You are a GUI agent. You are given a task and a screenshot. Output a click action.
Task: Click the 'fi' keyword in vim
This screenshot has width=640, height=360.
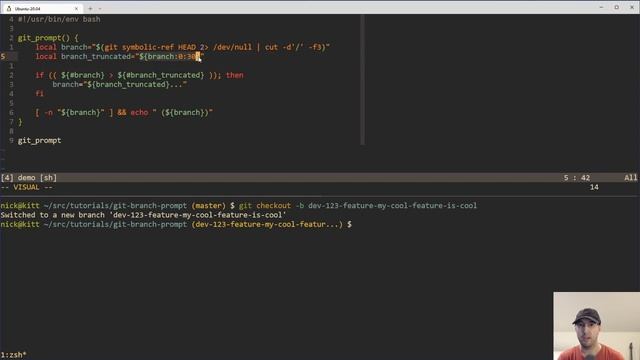click(x=40, y=93)
